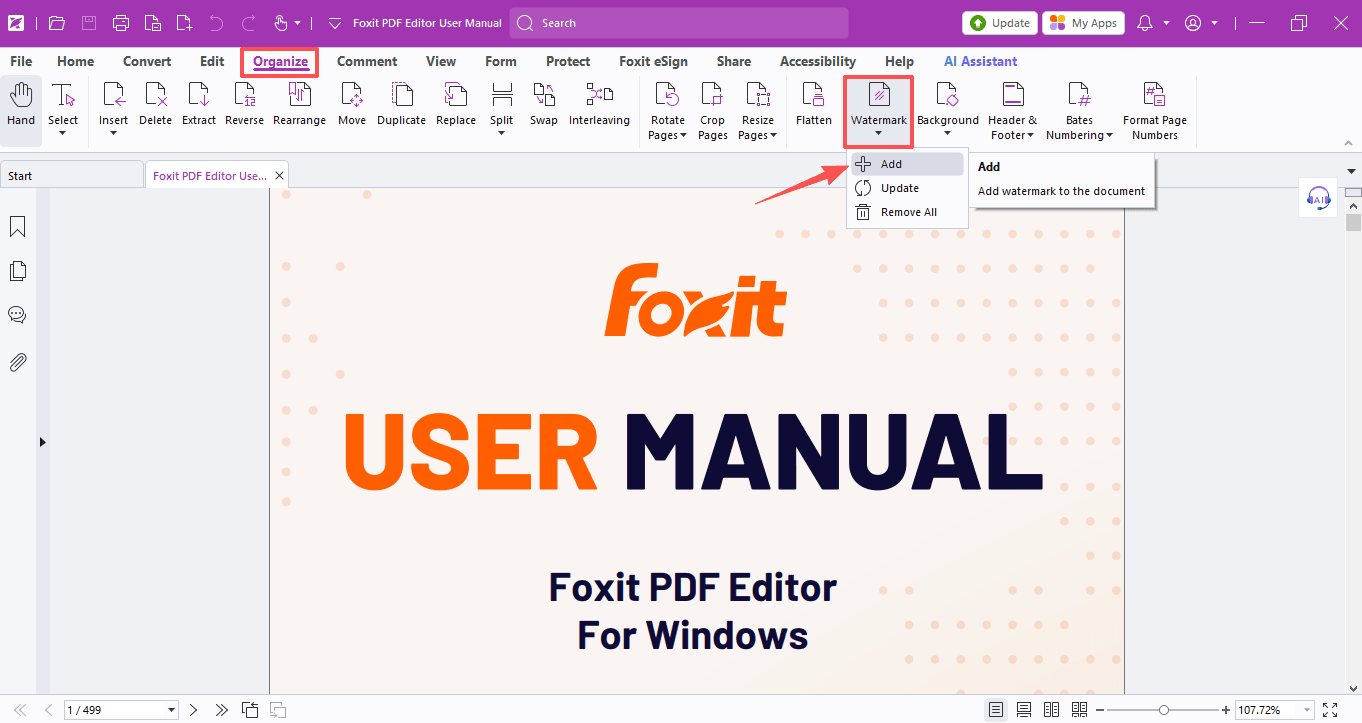
Task: Click the zoom out minus button
Action: 1101,710
